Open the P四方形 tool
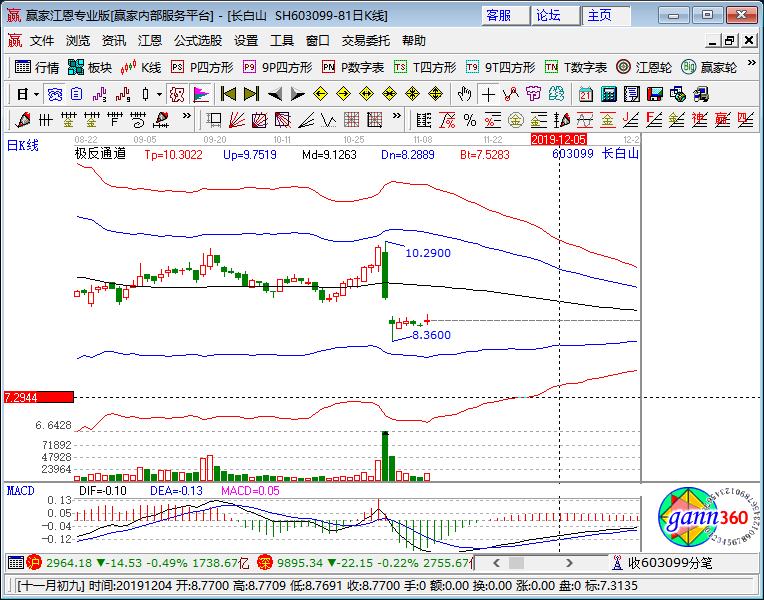Image resolution: width=764 pixels, height=600 pixels. coord(202,67)
